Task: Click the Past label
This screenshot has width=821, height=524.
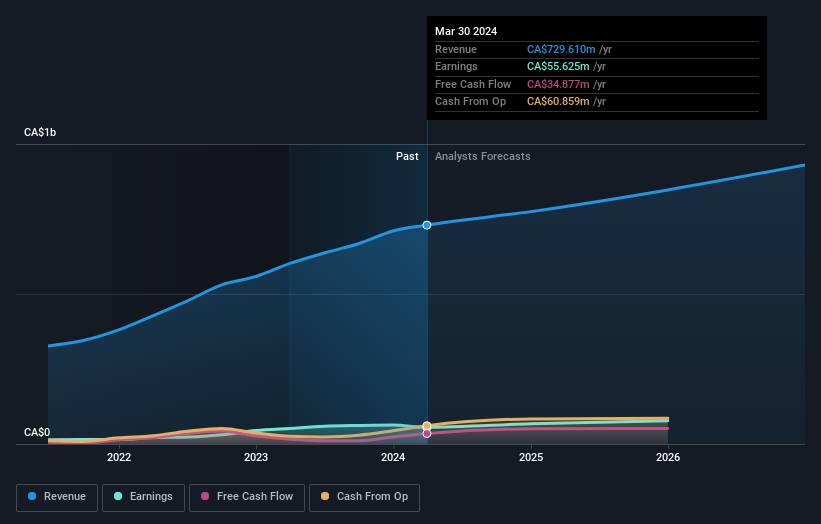Action: point(407,157)
